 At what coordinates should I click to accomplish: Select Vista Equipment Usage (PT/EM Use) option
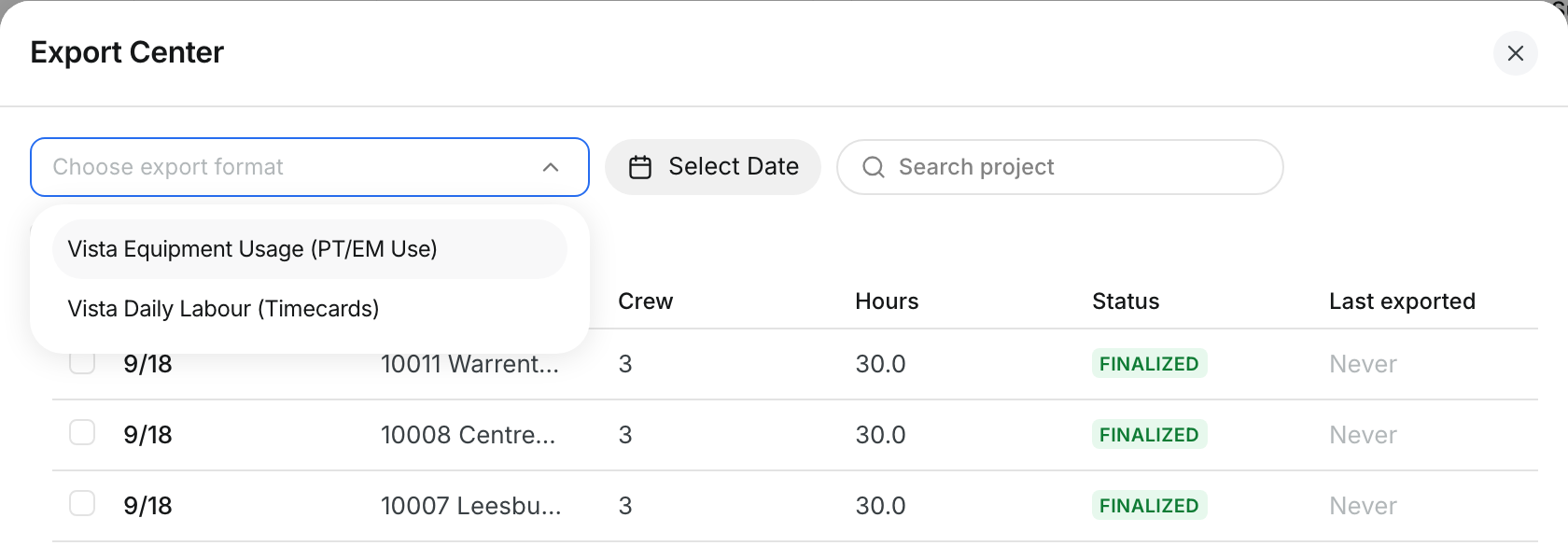click(310, 249)
